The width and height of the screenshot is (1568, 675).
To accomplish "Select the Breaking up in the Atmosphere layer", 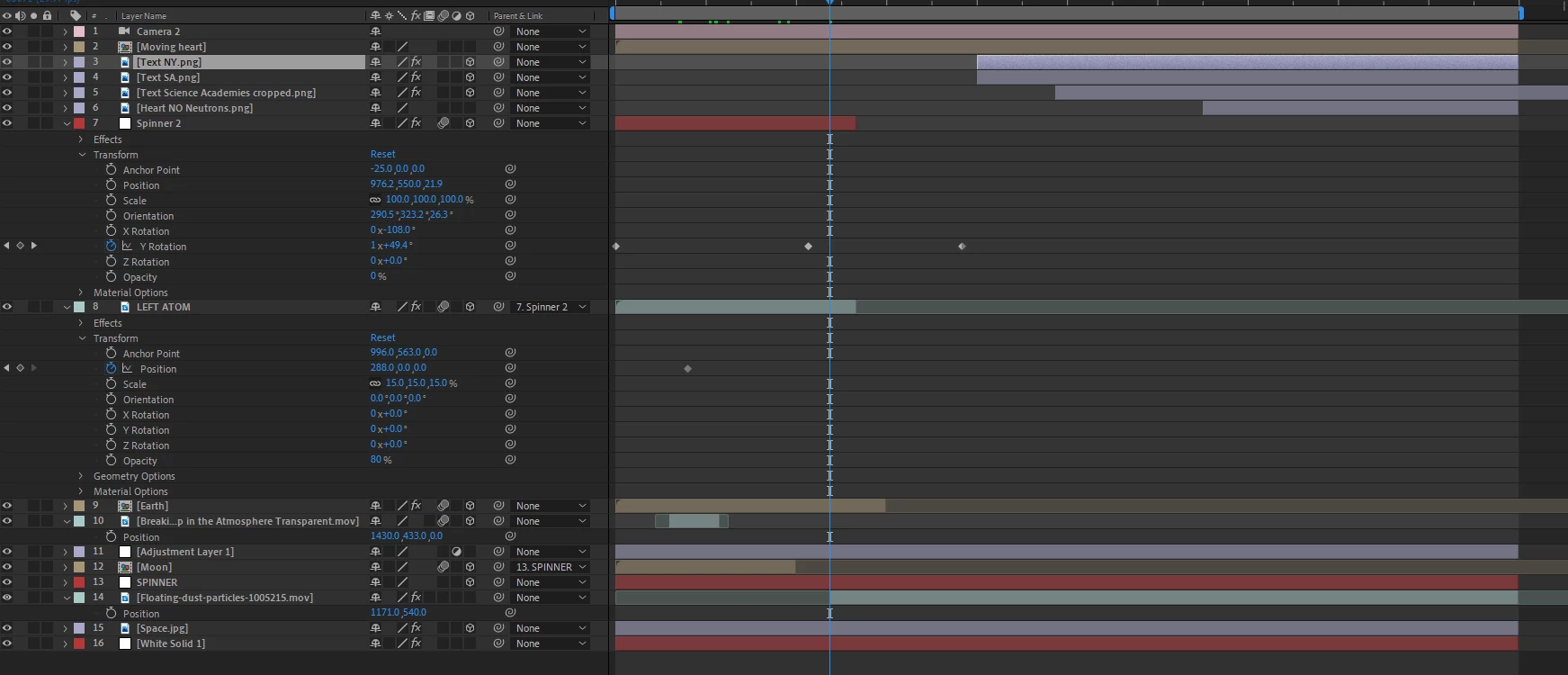I will [247, 521].
